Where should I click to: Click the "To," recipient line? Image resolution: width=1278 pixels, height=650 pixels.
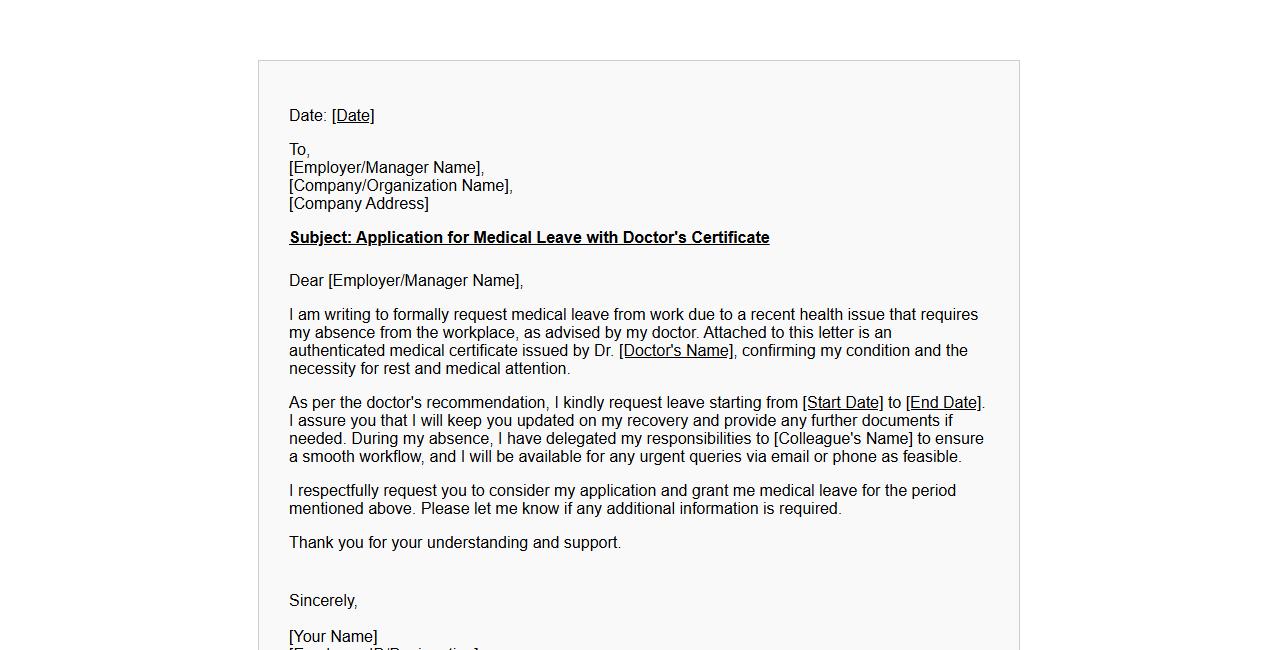tap(299, 150)
